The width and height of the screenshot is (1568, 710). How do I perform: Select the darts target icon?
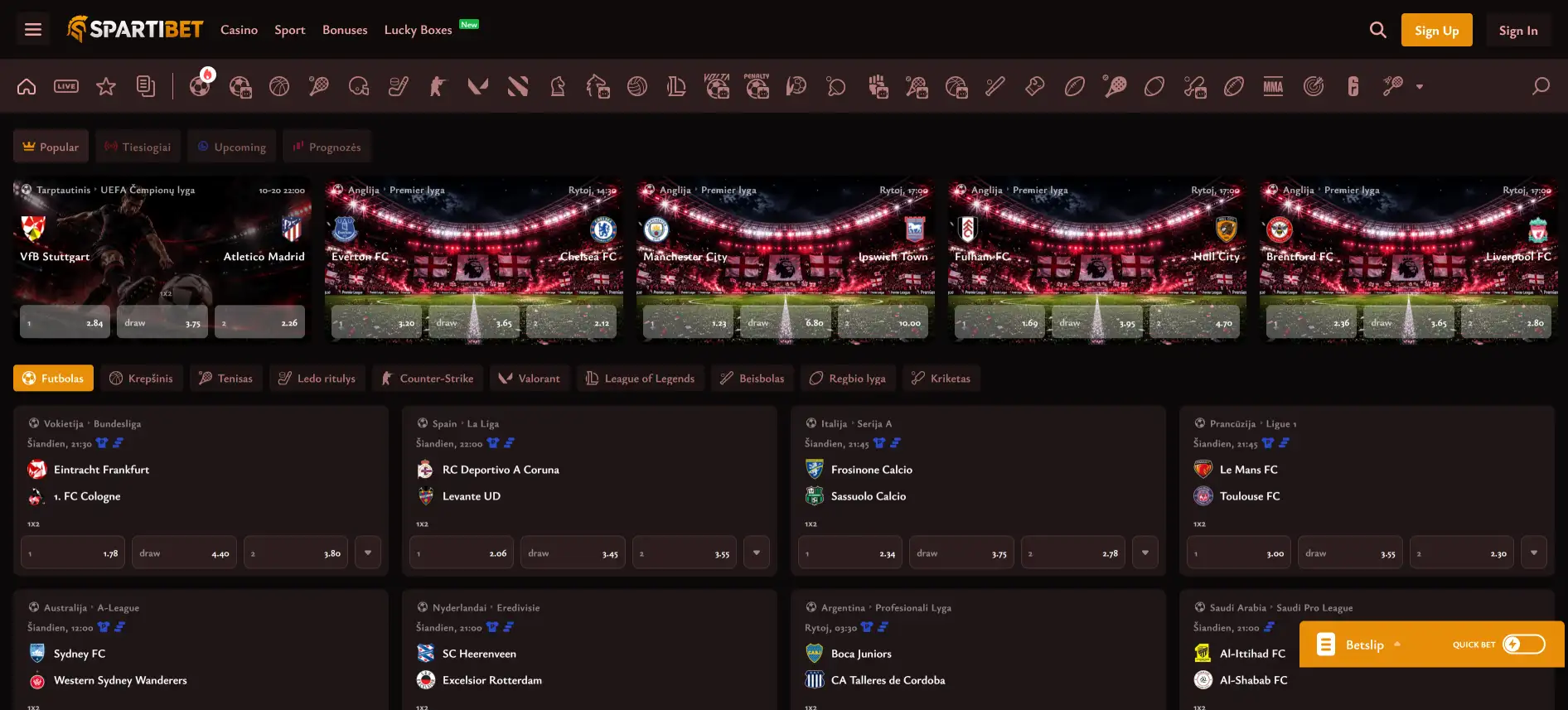click(x=1314, y=86)
